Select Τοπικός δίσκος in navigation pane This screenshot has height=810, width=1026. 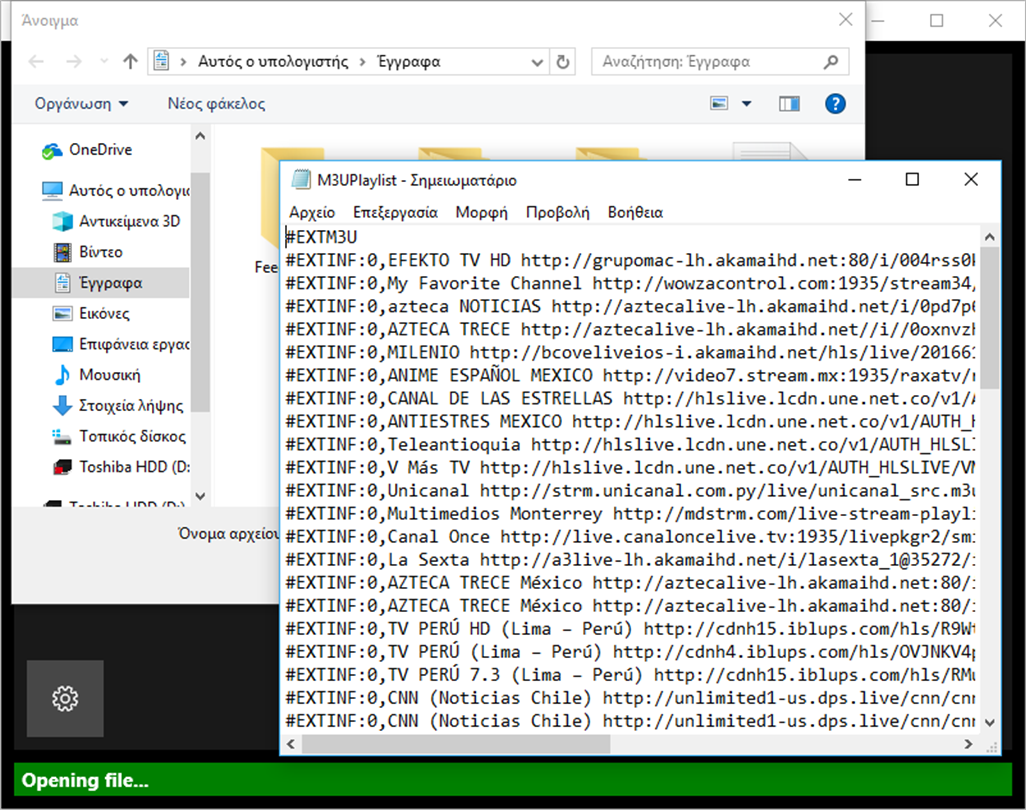coord(120,436)
